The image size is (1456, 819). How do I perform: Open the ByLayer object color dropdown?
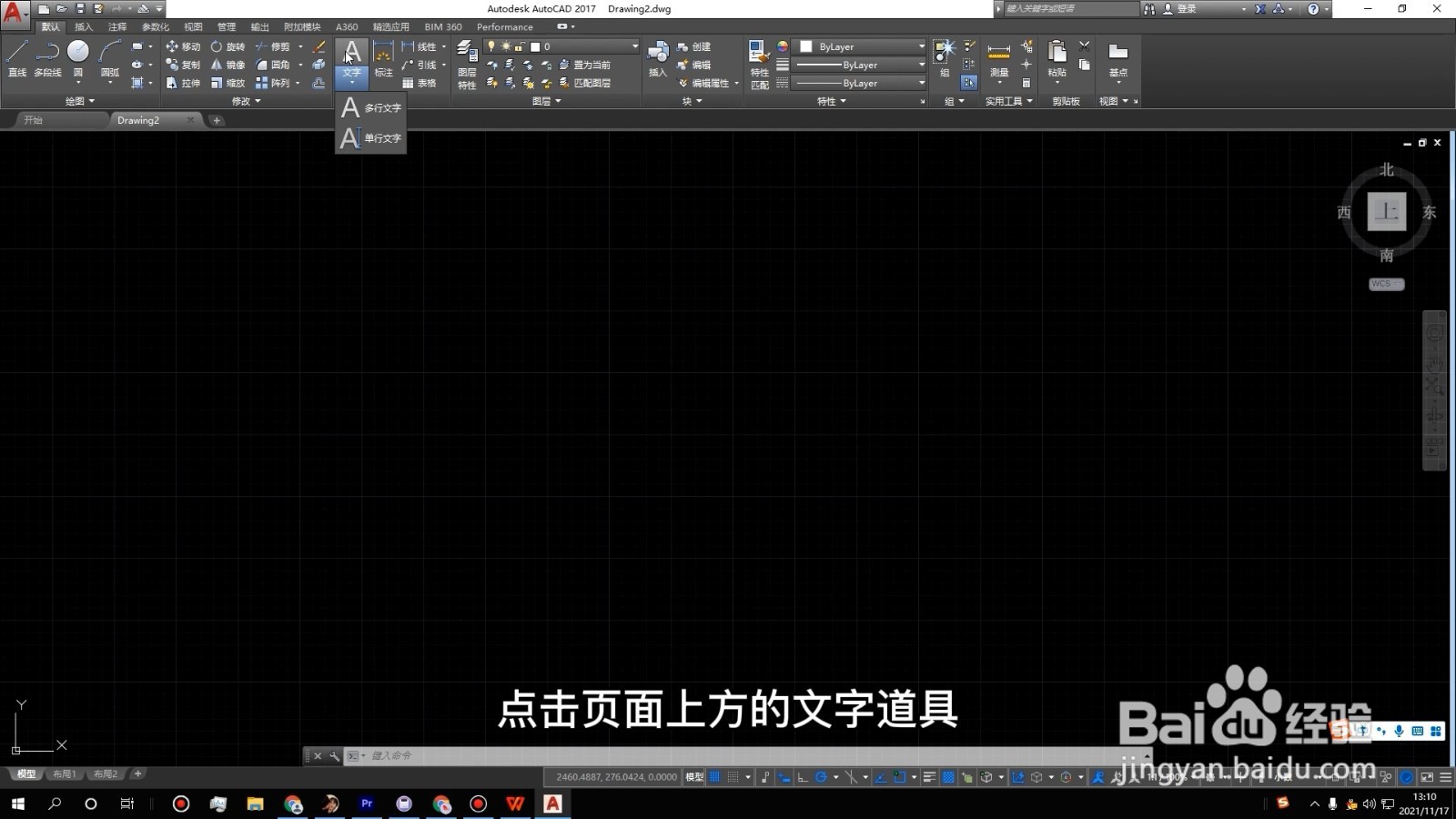pos(860,46)
